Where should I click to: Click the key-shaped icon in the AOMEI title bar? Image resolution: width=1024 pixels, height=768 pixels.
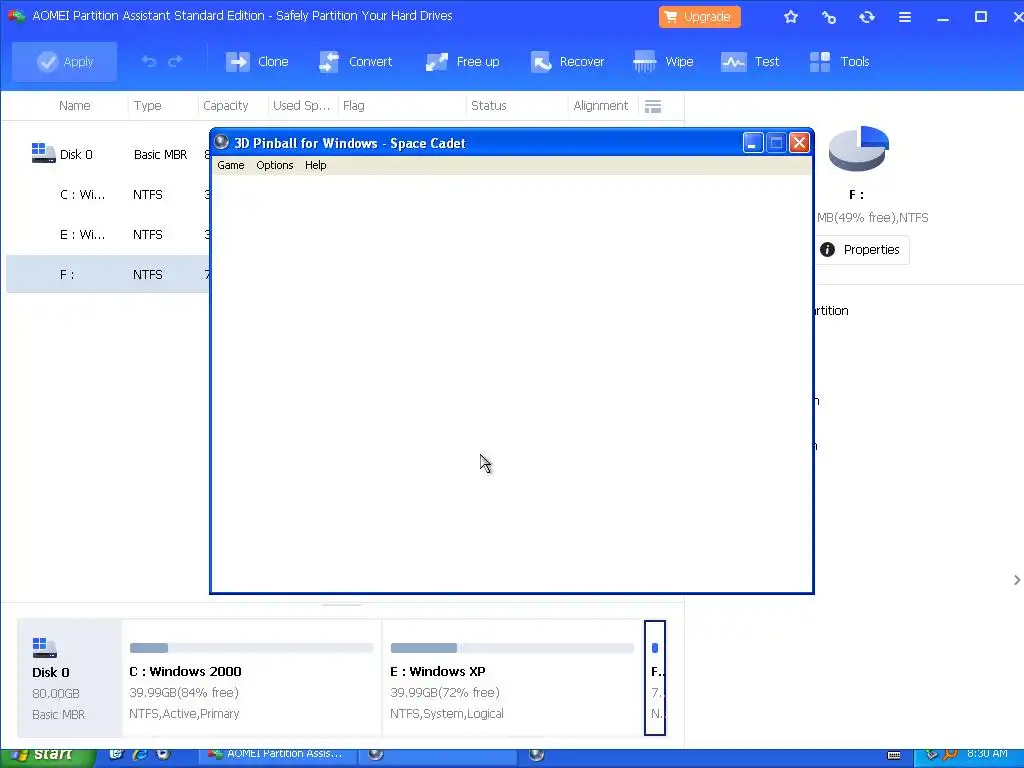[x=829, y=17]
